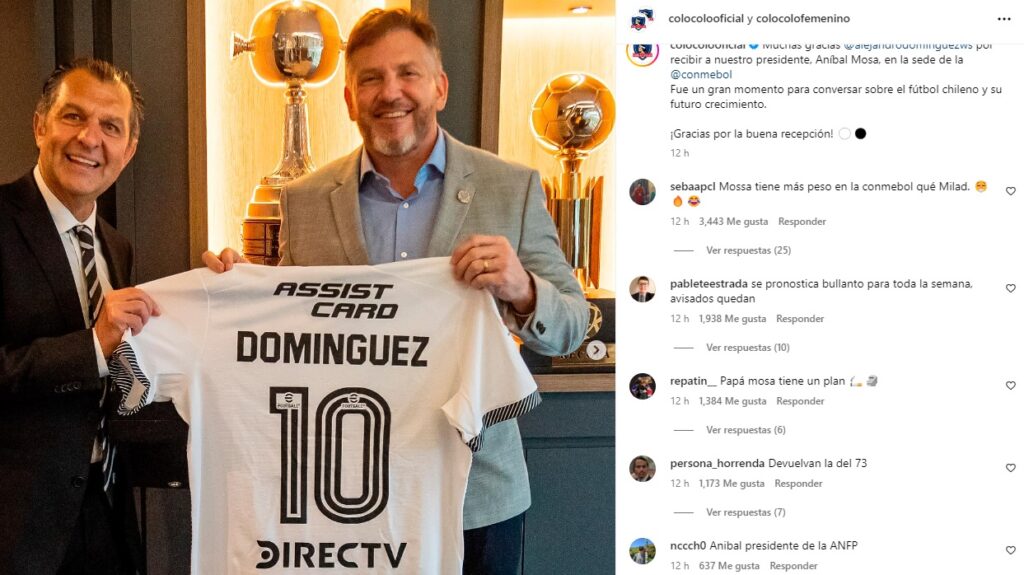
Task: Like nccch0's comment with heart icon
Action: (x=1010, y=550)
